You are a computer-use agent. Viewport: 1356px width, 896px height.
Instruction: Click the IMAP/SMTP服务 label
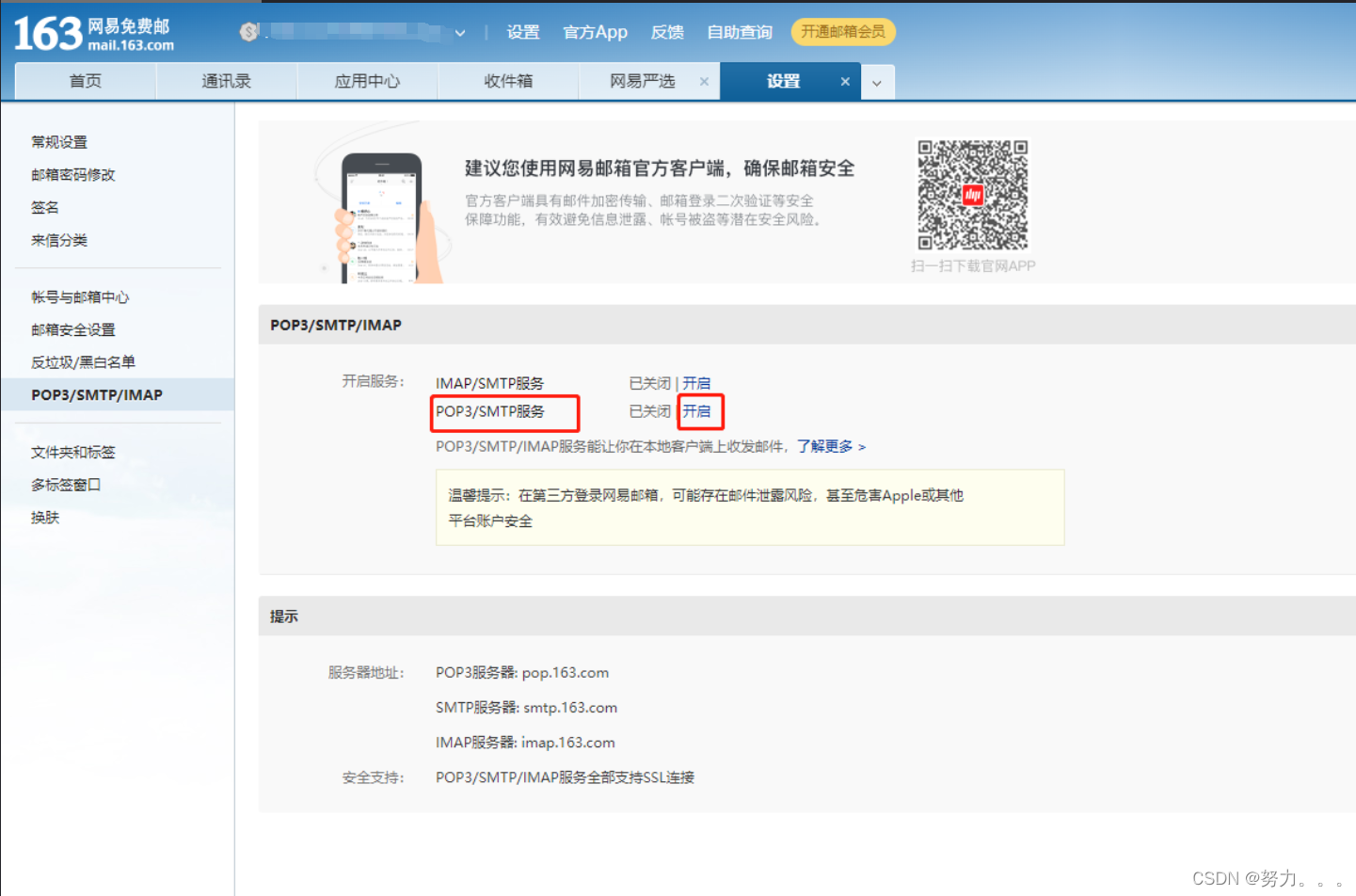489,383
